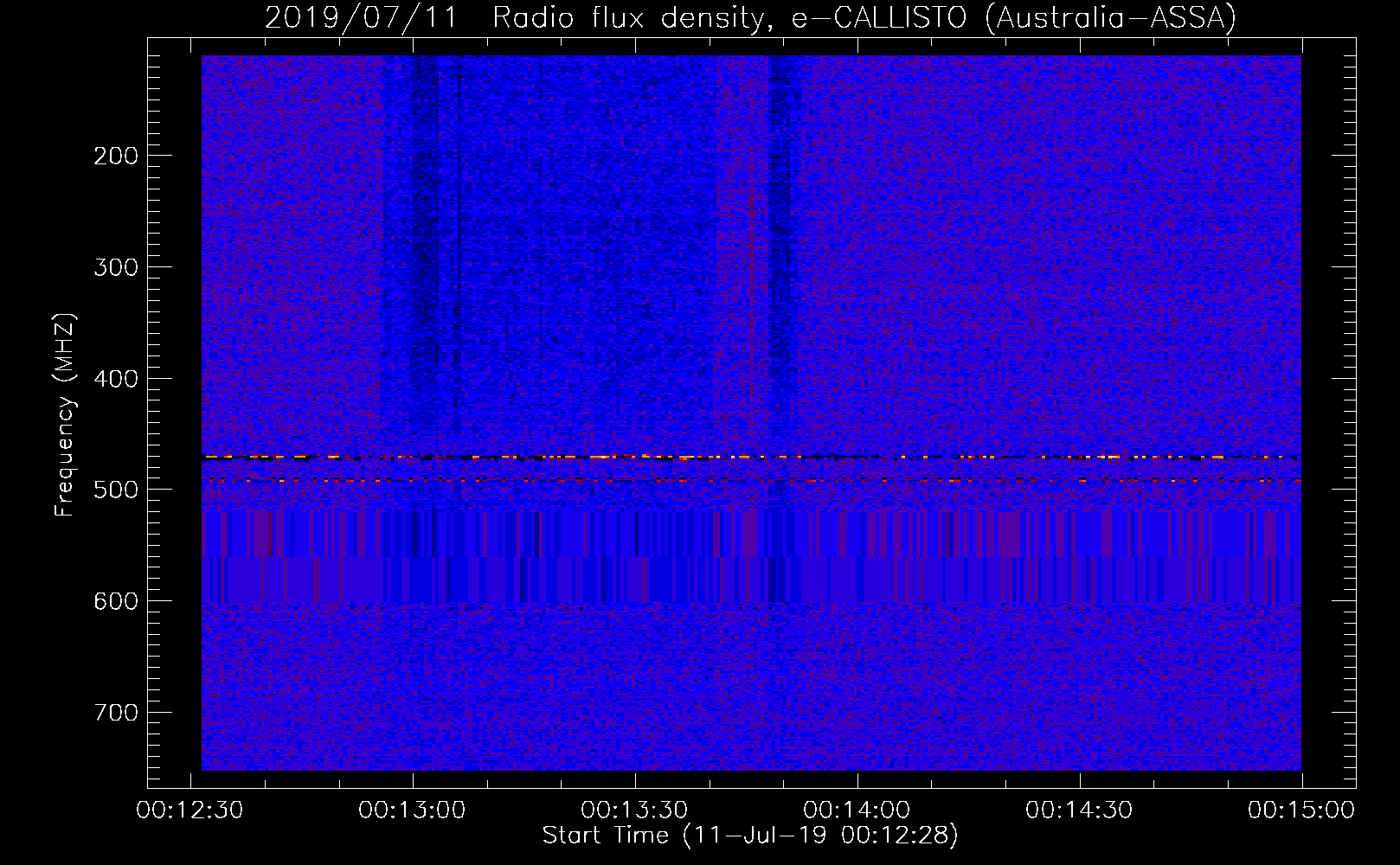Viewport: 1400px width, 865px height.
Task: Click the orange interference line near 470 MHz
Action: [751, 457]
